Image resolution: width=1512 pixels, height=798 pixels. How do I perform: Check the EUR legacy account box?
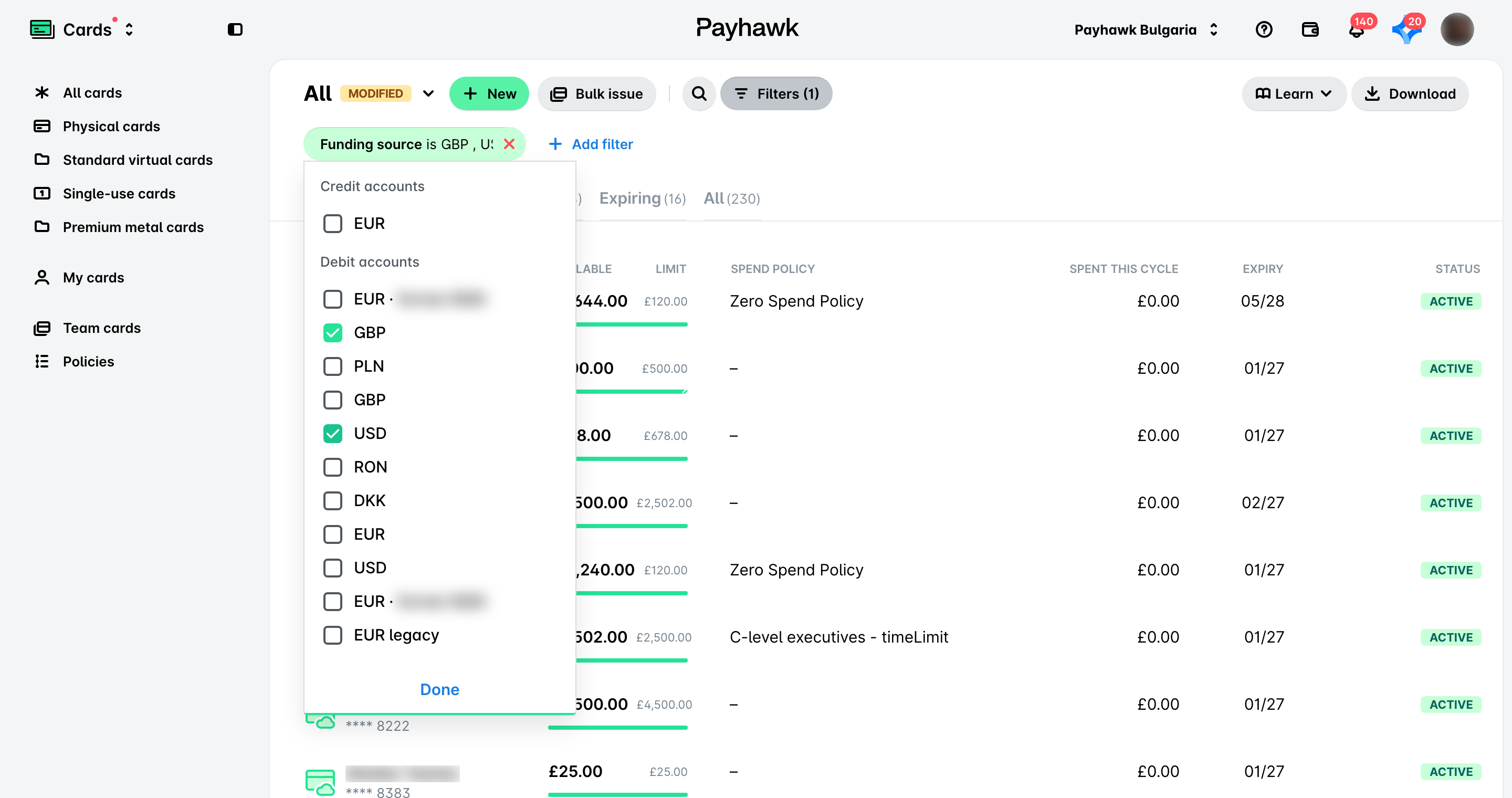coord(332,635)
